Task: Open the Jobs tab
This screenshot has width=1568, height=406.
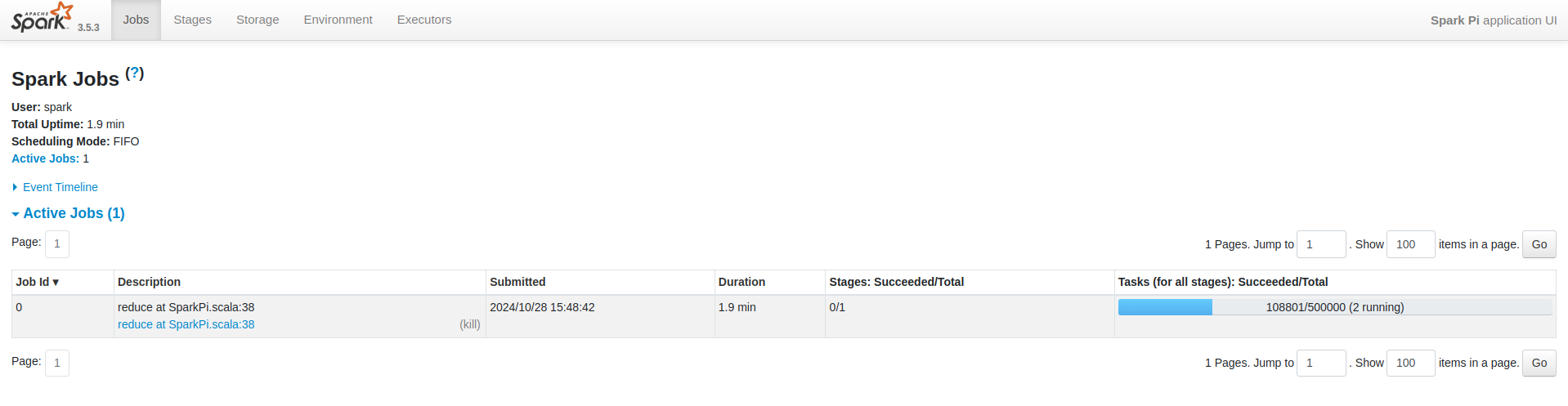Action: pos(136,20)
